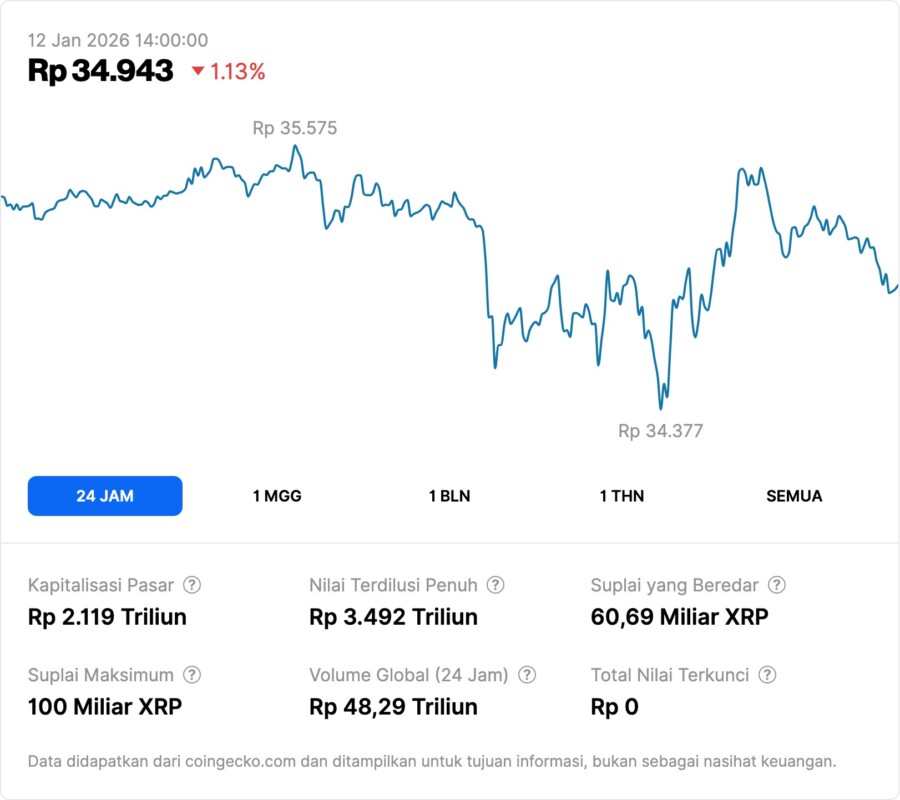Click the chart line at its highest peak
The image size is (900, 800).
295,147
